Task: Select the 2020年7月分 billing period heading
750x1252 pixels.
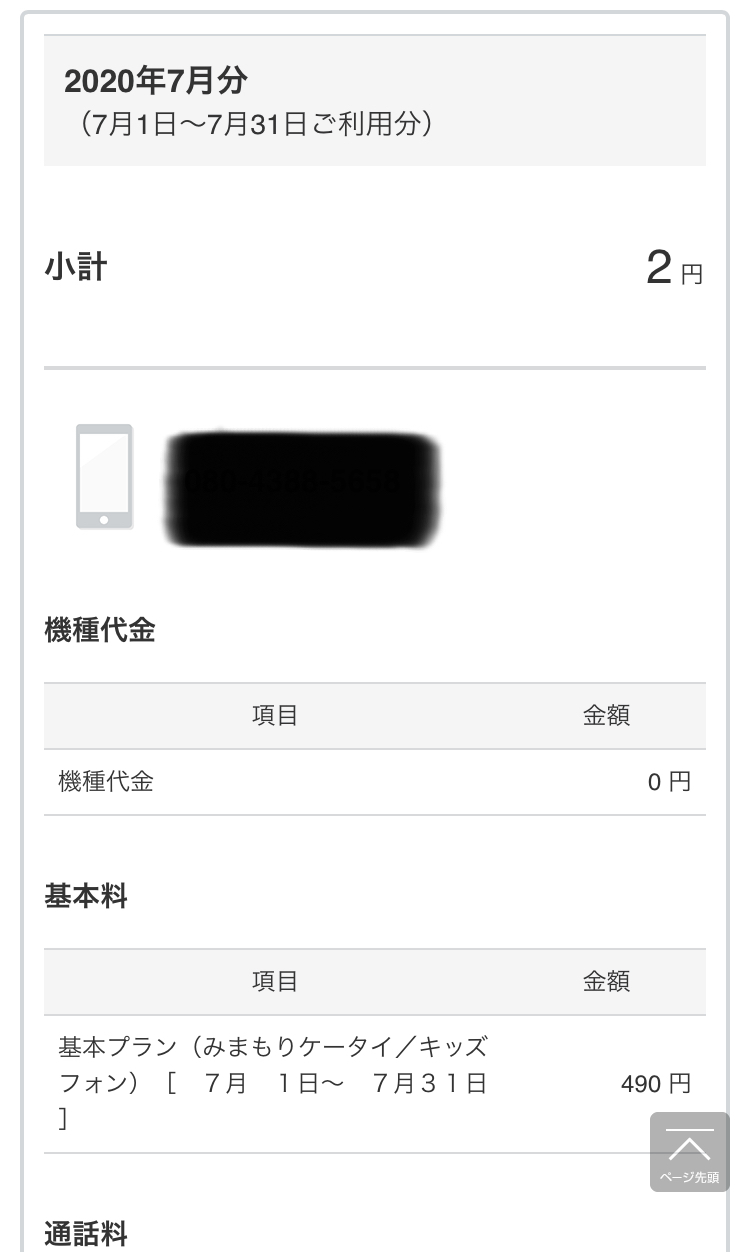Action: [155, 81]
